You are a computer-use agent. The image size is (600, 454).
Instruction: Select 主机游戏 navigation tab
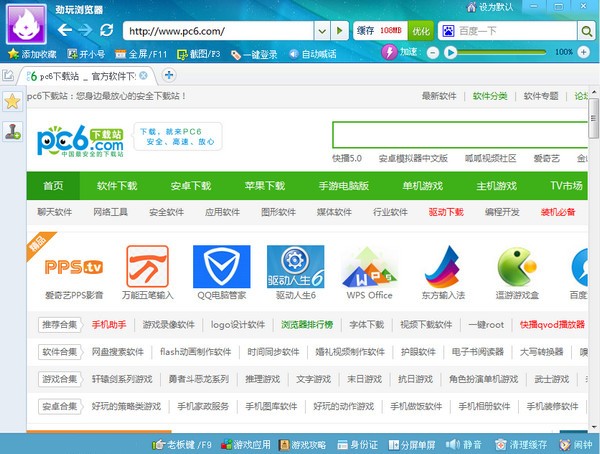(x=496, y=186)
